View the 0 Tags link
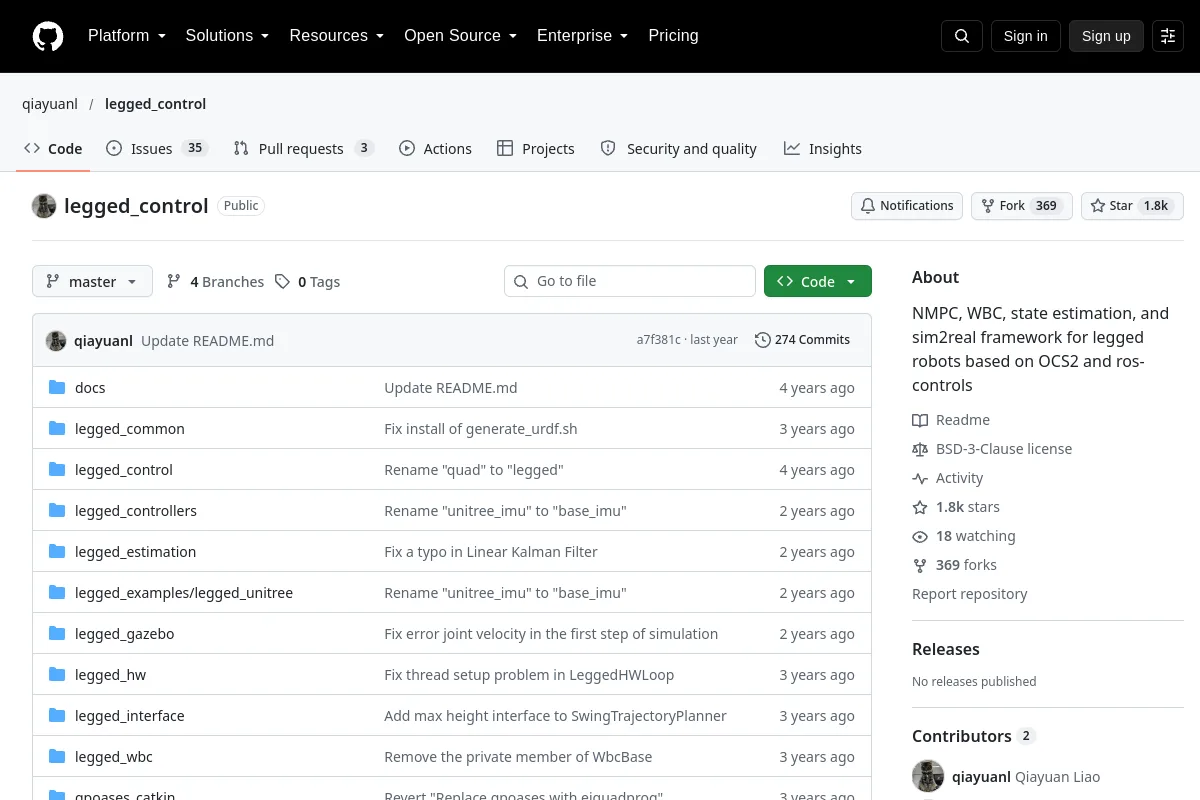 (308, 282)
